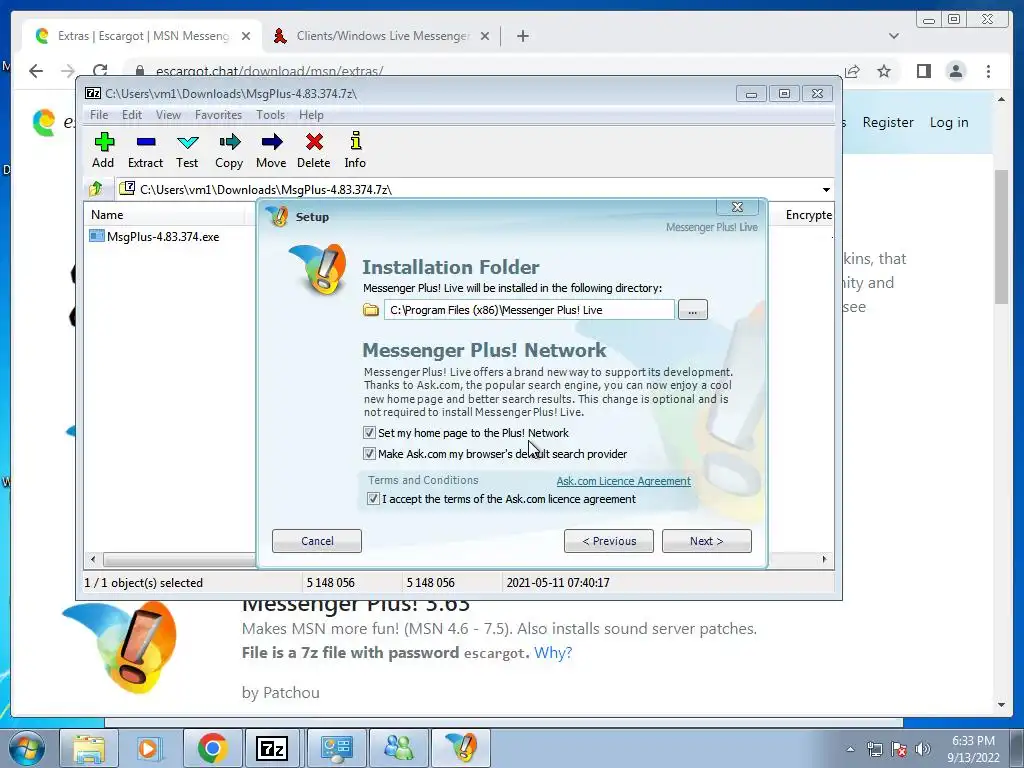Close the Extras Escargot tab
This screenshot has width=1024, height=768.
point(246,36)
